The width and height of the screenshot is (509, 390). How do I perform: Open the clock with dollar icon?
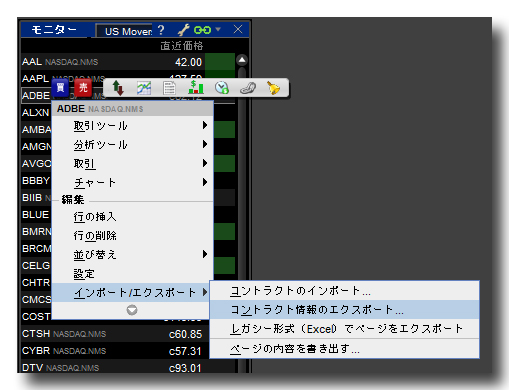[x=222, y=88]
